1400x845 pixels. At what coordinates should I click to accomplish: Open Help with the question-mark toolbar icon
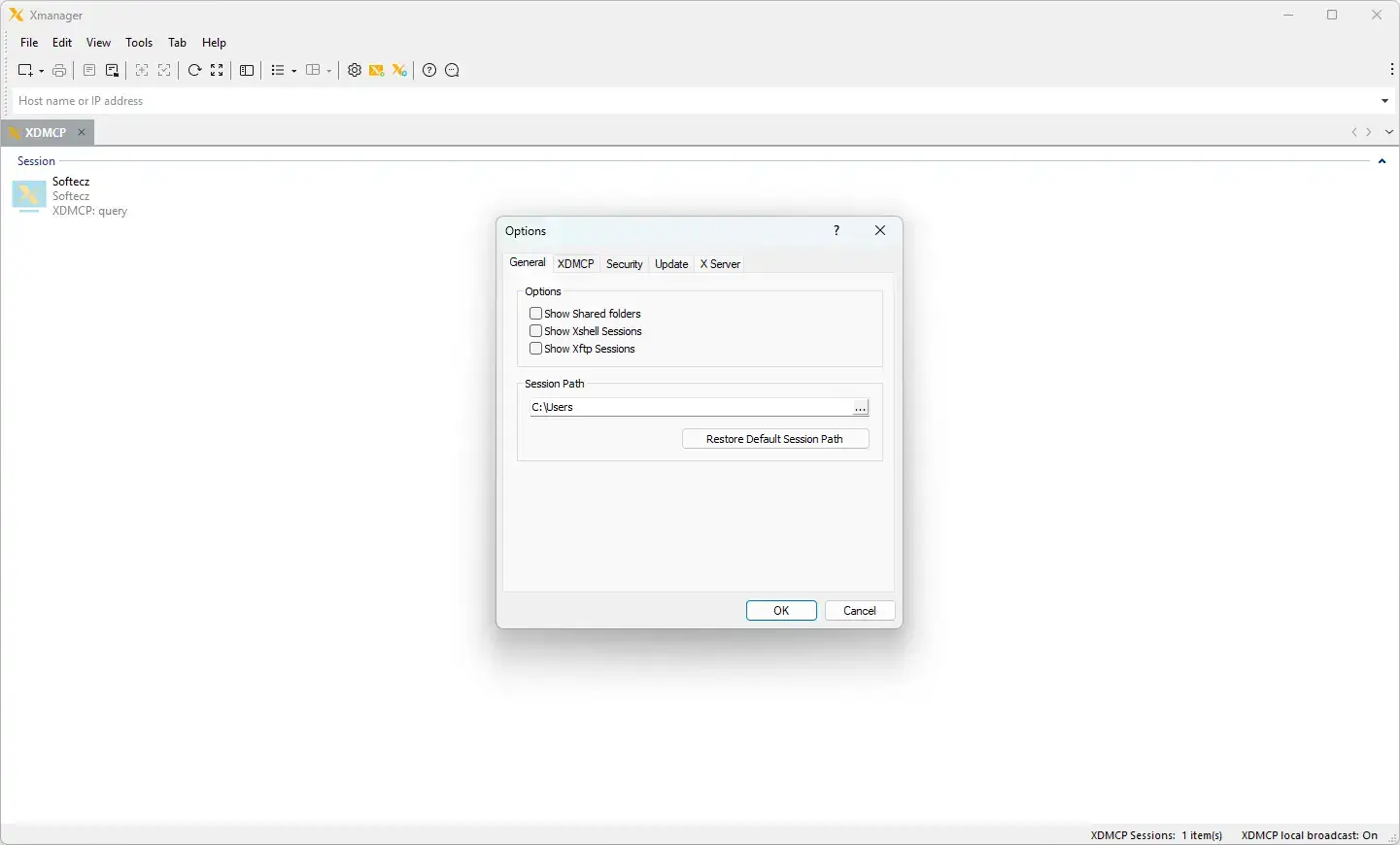click(429, 70)
